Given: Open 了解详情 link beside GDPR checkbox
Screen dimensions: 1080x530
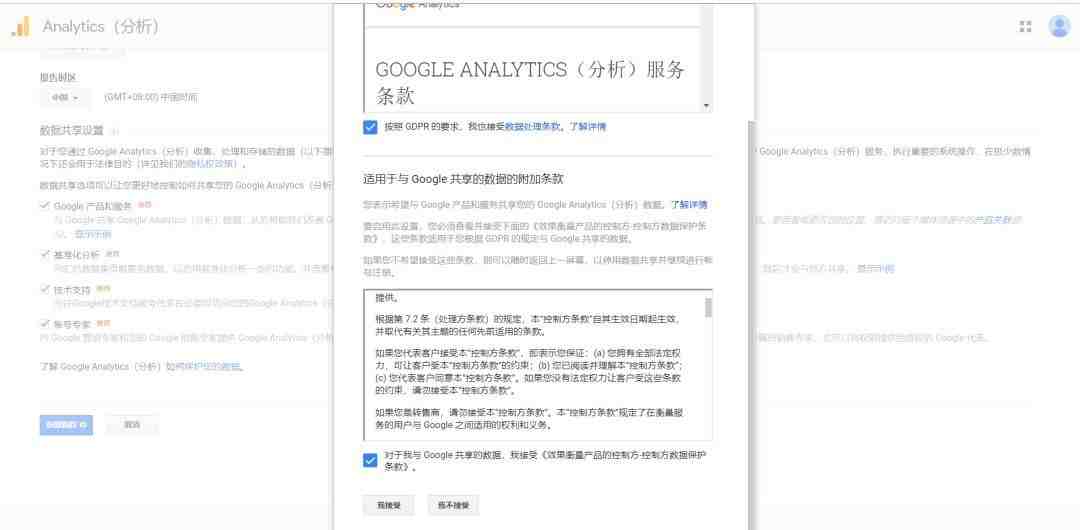Looking at the screenshot, I should point(588,127).
